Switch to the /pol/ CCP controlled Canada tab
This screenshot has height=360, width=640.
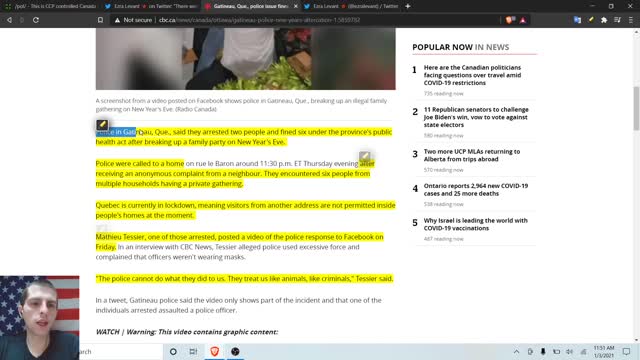coord(50,6)
